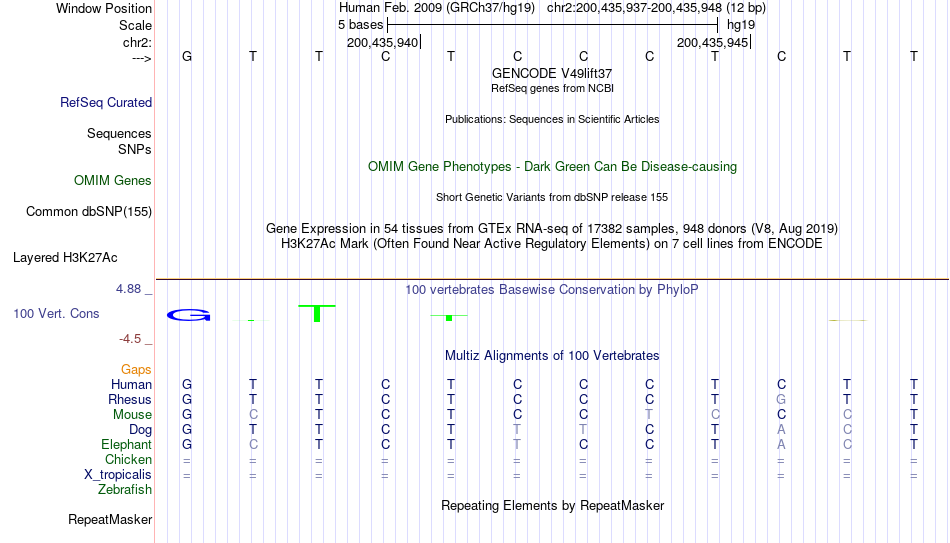Screen dimensions: 950x543
Task: Click the H3K27Ac Mark ENCODE title
Action: 552,244
